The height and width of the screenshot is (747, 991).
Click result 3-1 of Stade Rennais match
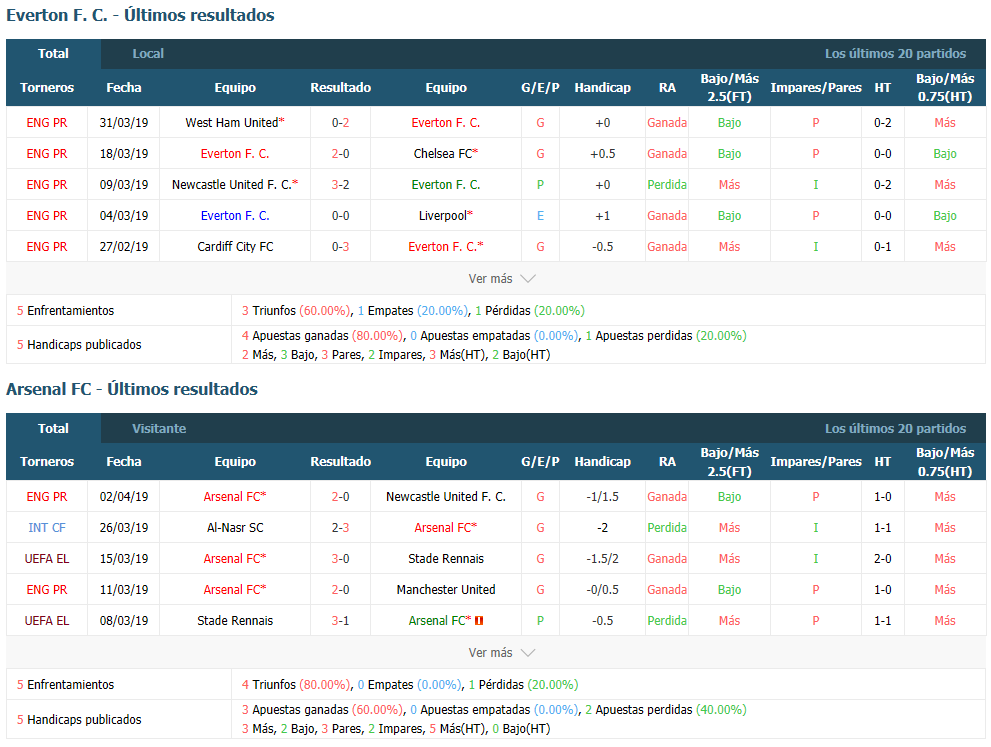click(341, 621)
